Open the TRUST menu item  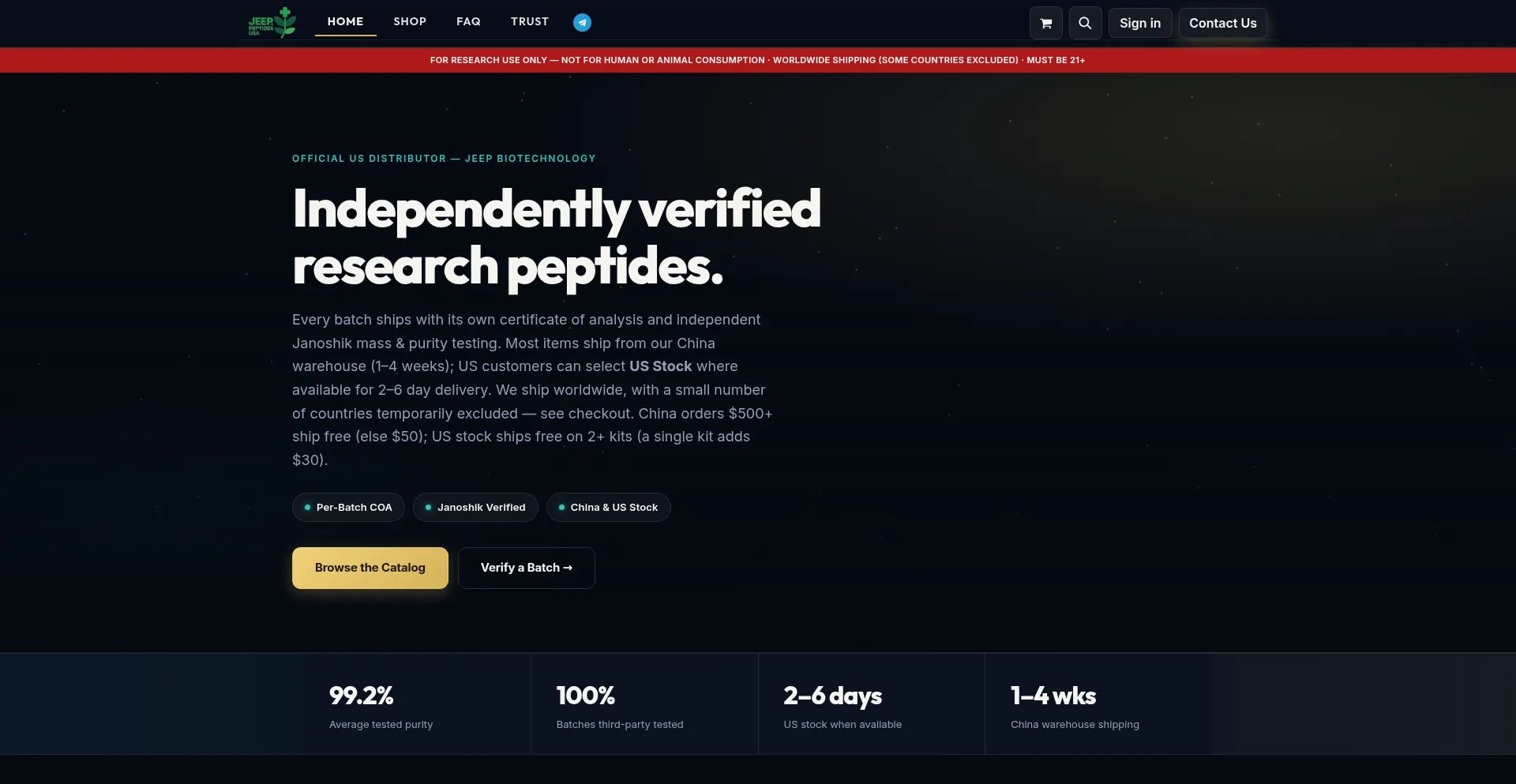(x=529, y=22)
